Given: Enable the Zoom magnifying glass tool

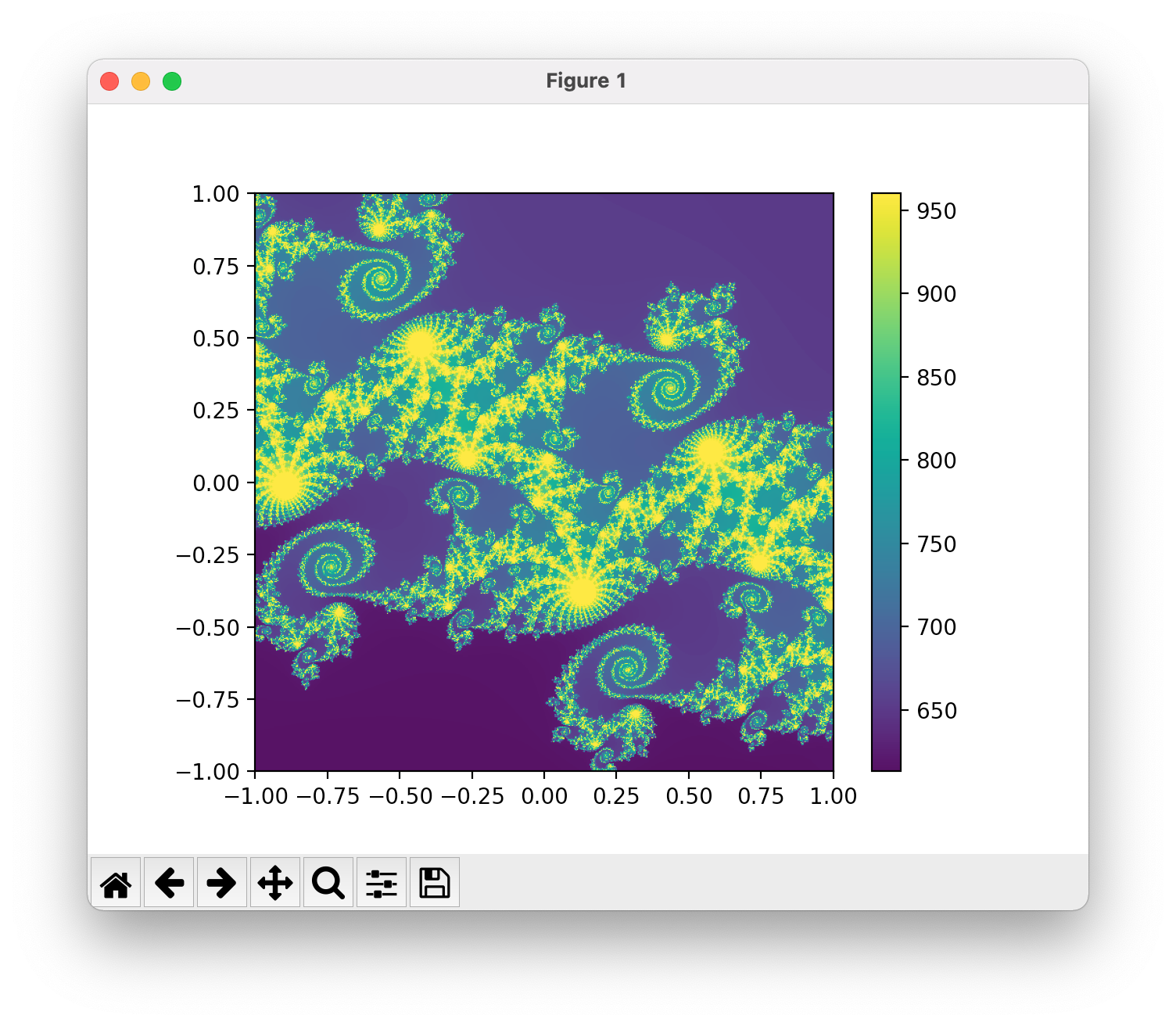Looking at the screenshot, I should click(x=328, y=883).
